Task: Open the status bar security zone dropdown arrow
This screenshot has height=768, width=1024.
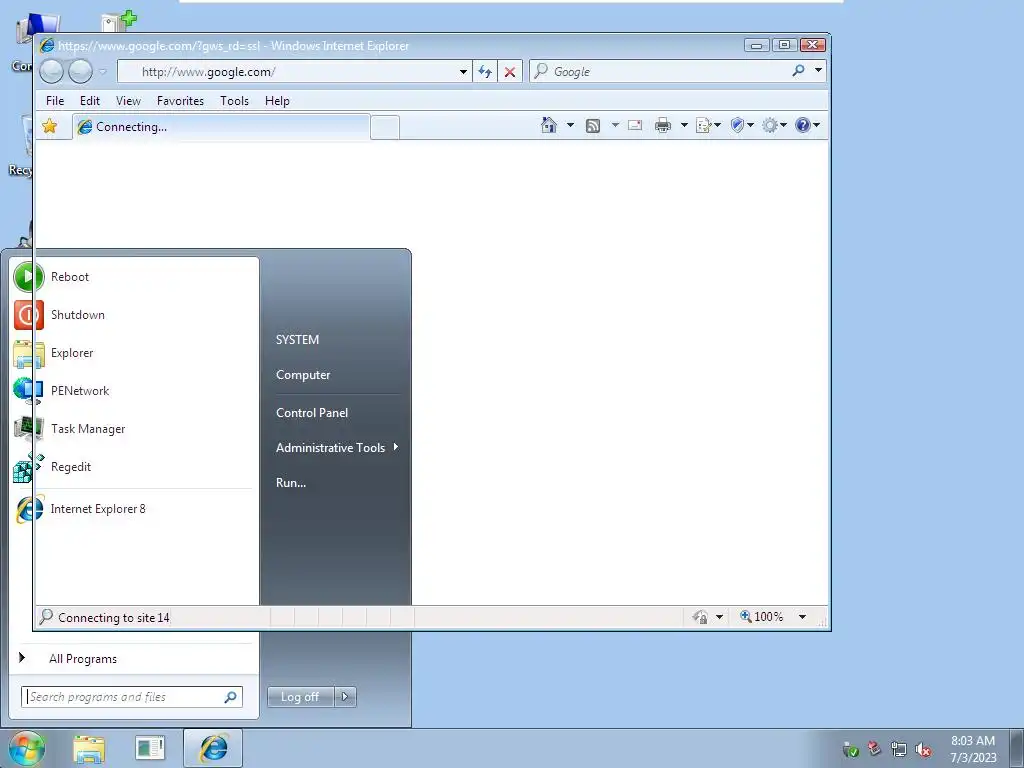Action: click(719, 617)
